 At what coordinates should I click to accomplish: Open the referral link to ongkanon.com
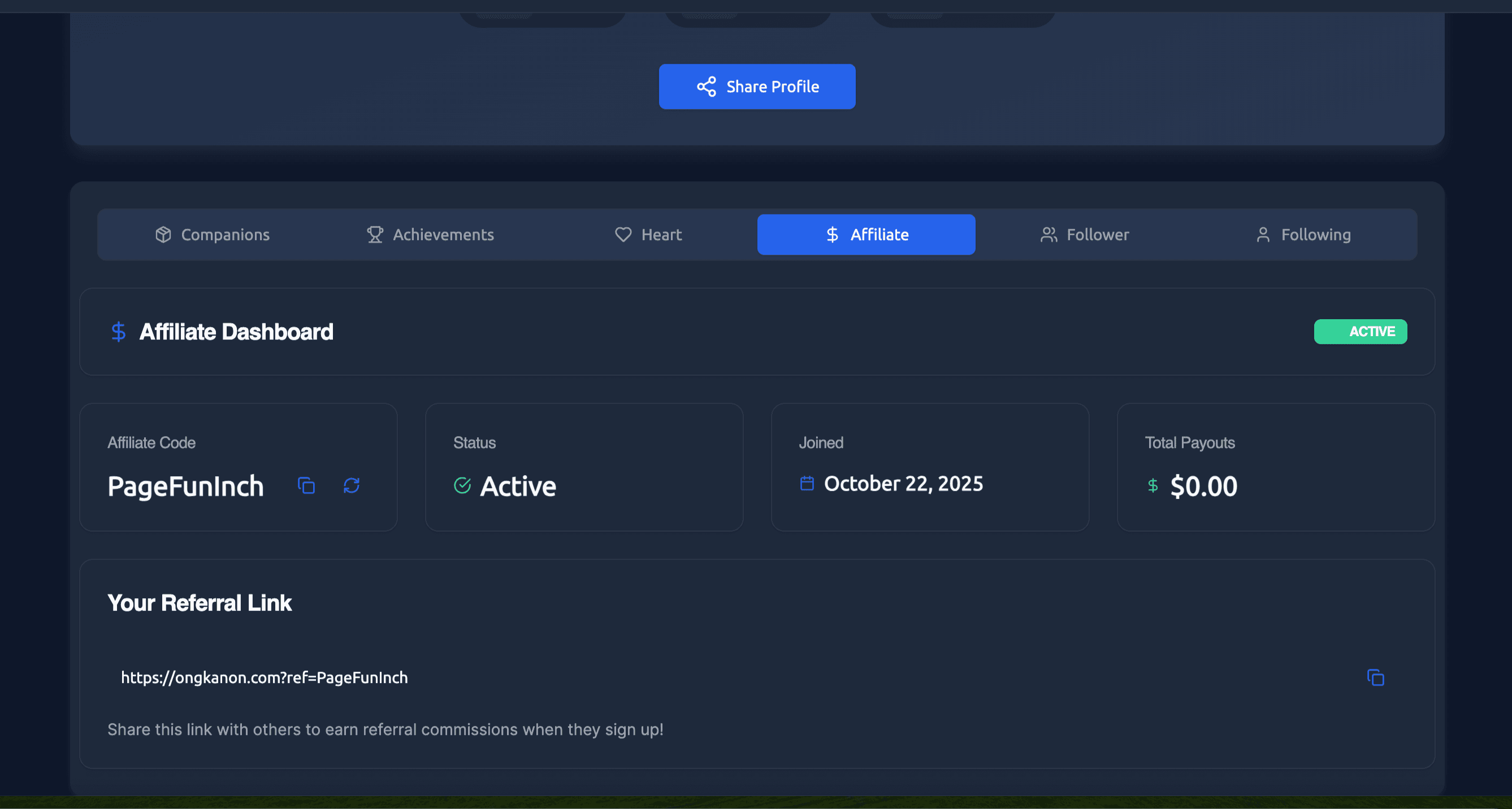click(264, 677)
